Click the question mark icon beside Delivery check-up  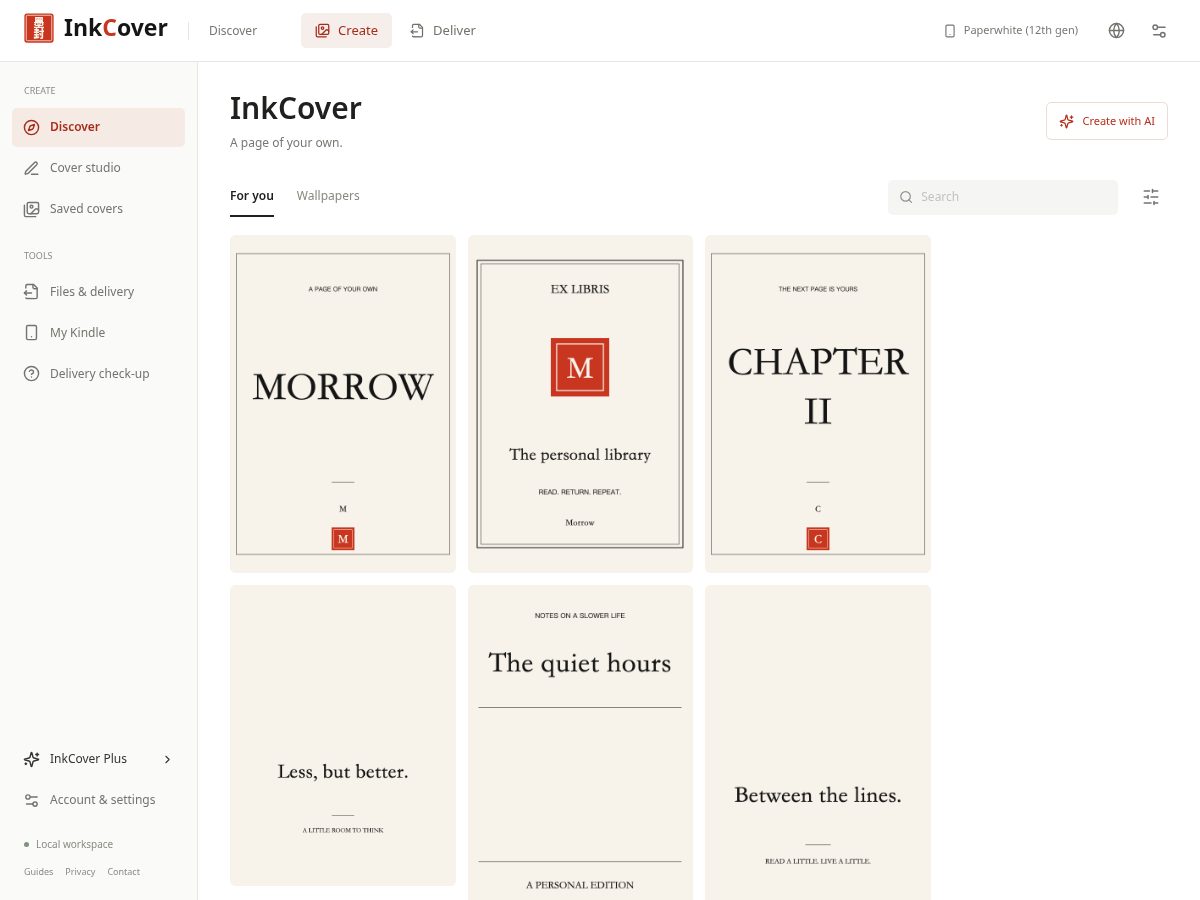click(31, 374)
